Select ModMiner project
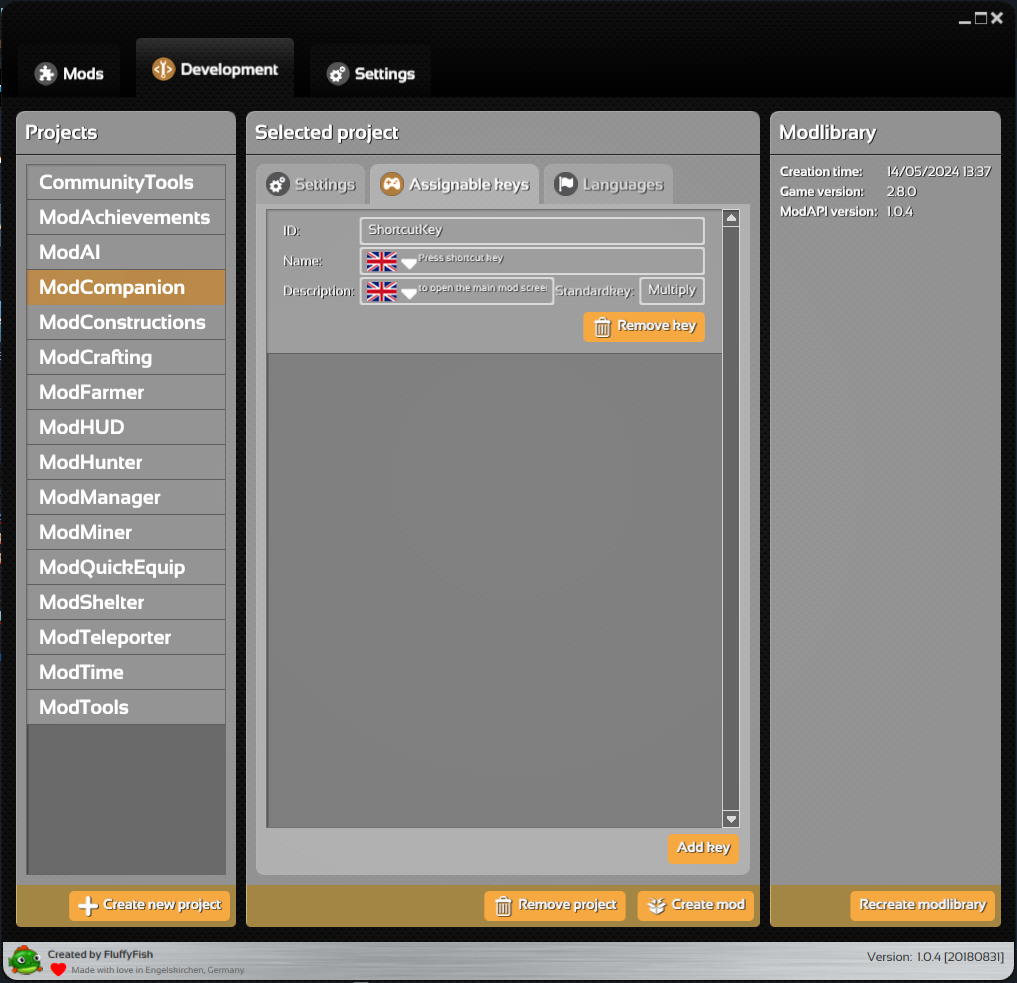 (126, 532)
